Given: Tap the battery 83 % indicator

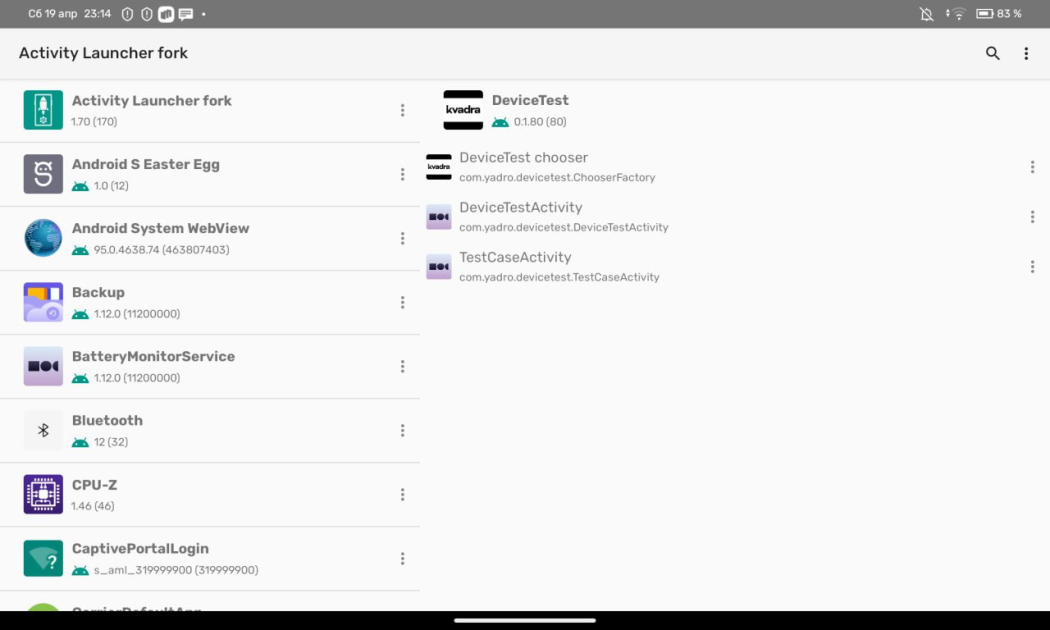Looking at the screenshot, I should [x=998, y=13].
